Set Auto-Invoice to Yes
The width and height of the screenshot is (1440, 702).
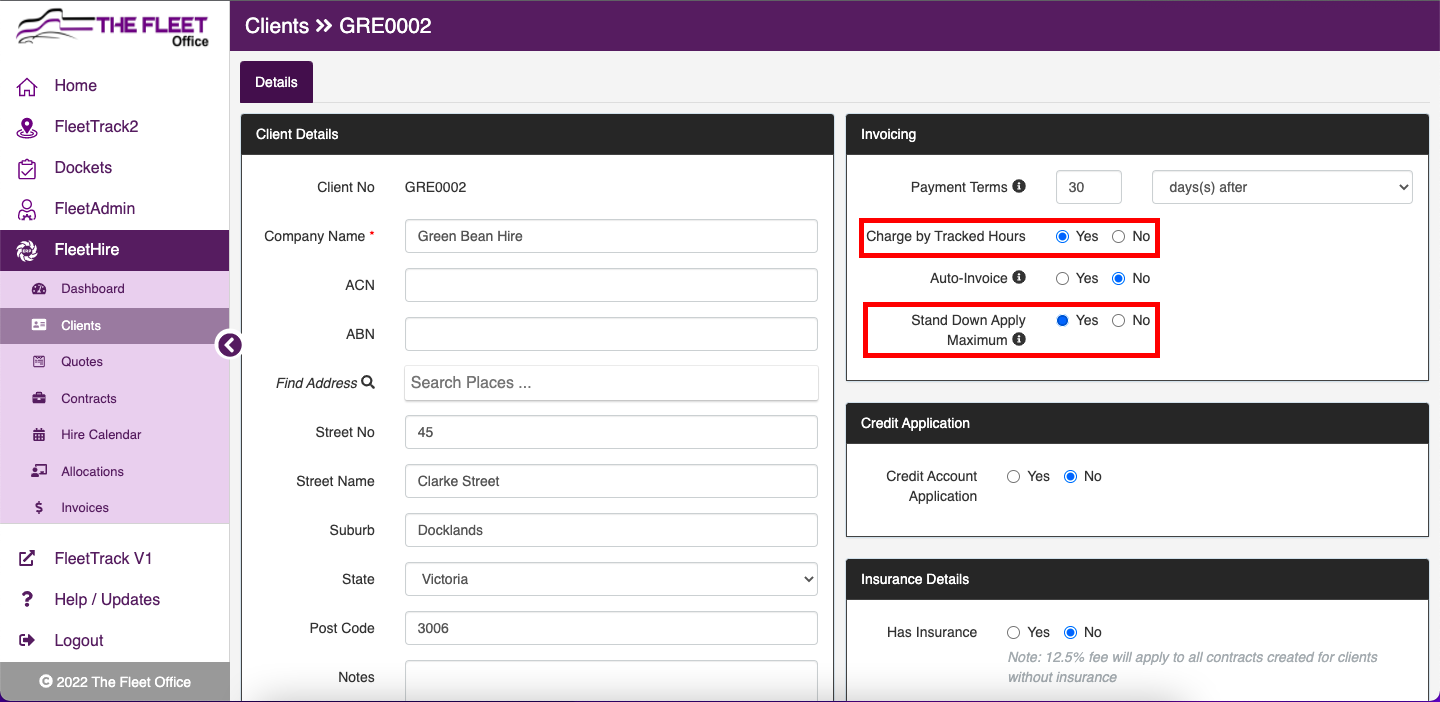click(1063, 279)
